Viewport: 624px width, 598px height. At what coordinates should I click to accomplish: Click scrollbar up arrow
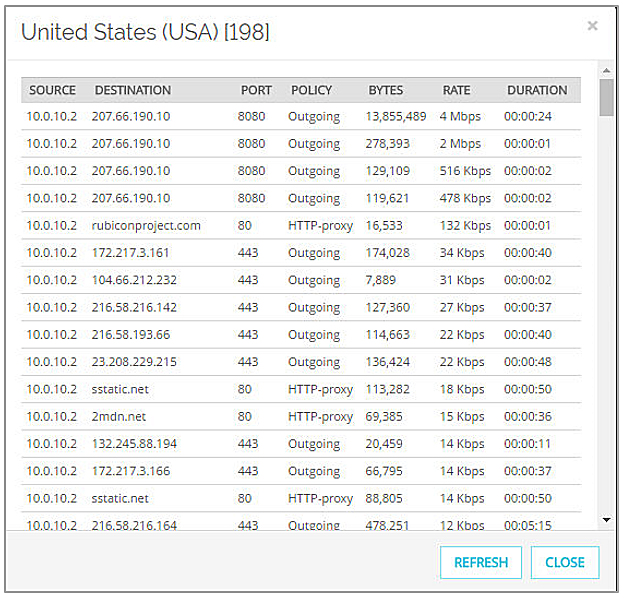[x=605, y=70]
